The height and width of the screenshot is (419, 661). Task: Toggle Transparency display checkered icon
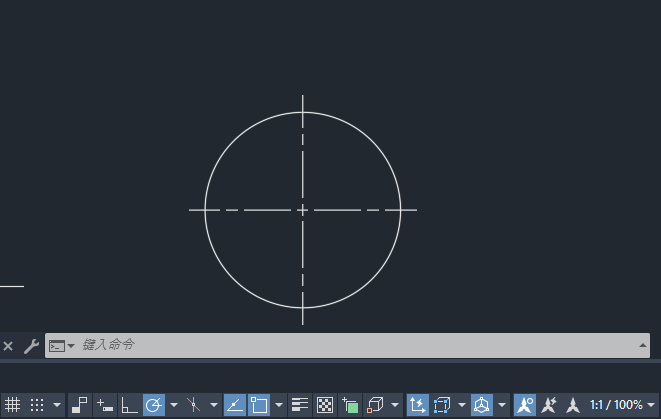pos(325,405)
